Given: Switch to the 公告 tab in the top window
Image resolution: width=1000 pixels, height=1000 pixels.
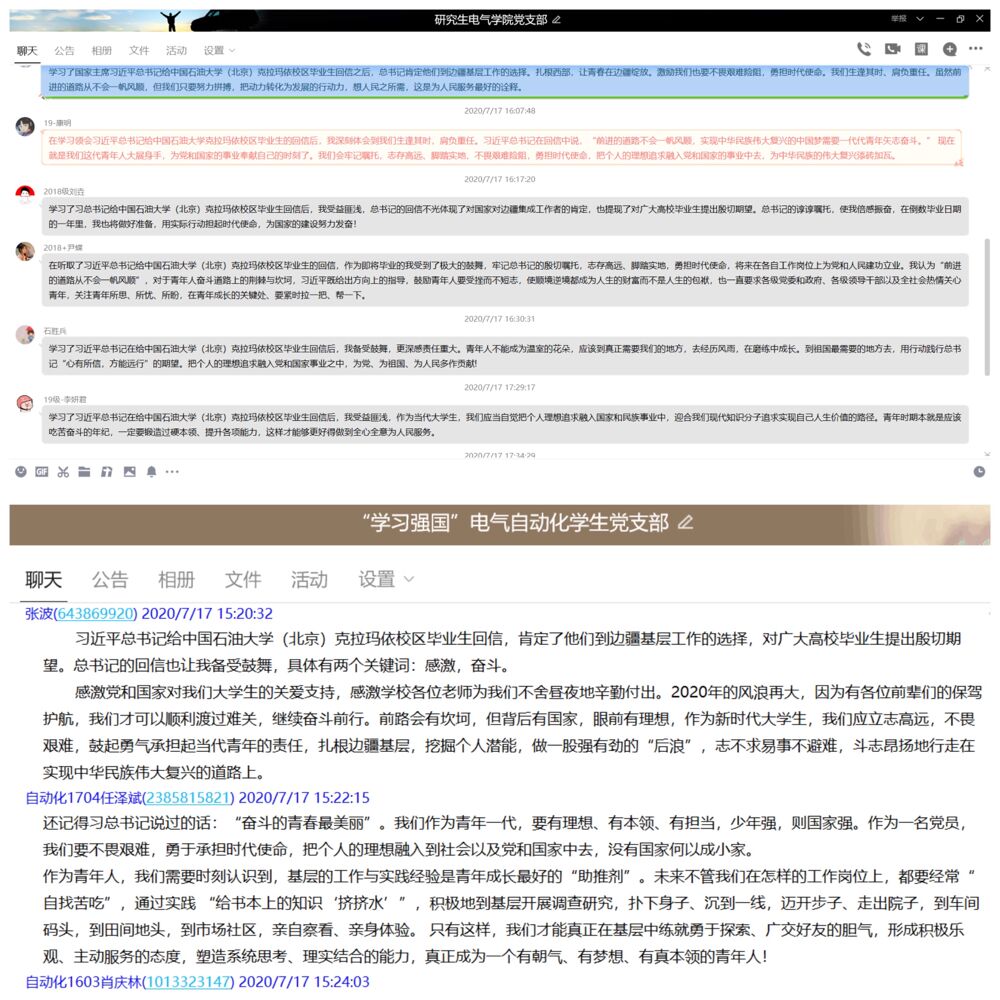Looking at the screenshot, I should [64, 50].
